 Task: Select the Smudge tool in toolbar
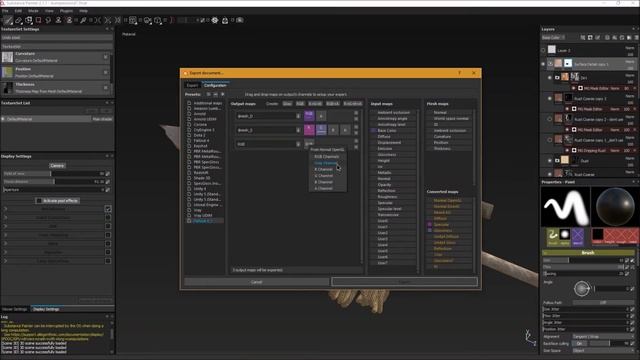(x=48, y=20)
